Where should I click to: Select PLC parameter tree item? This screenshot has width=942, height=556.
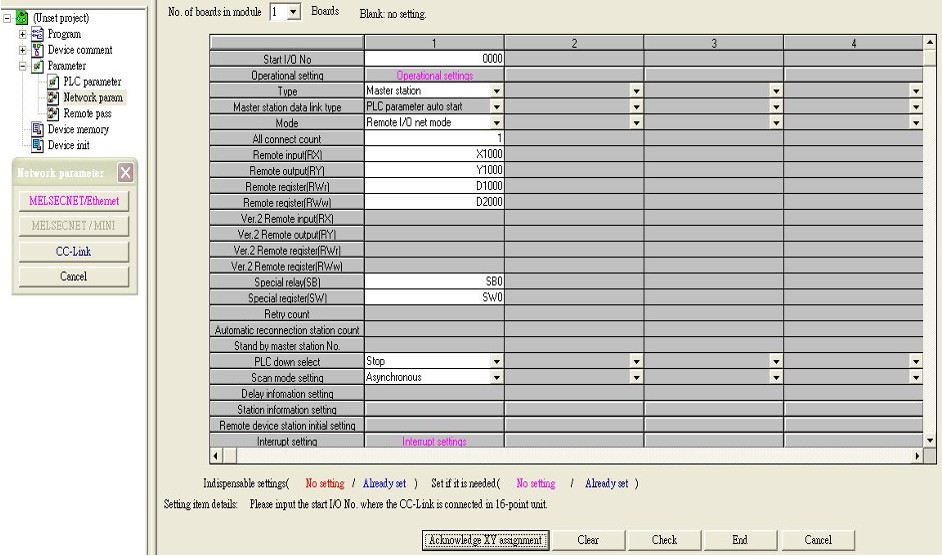coord(92,81)
